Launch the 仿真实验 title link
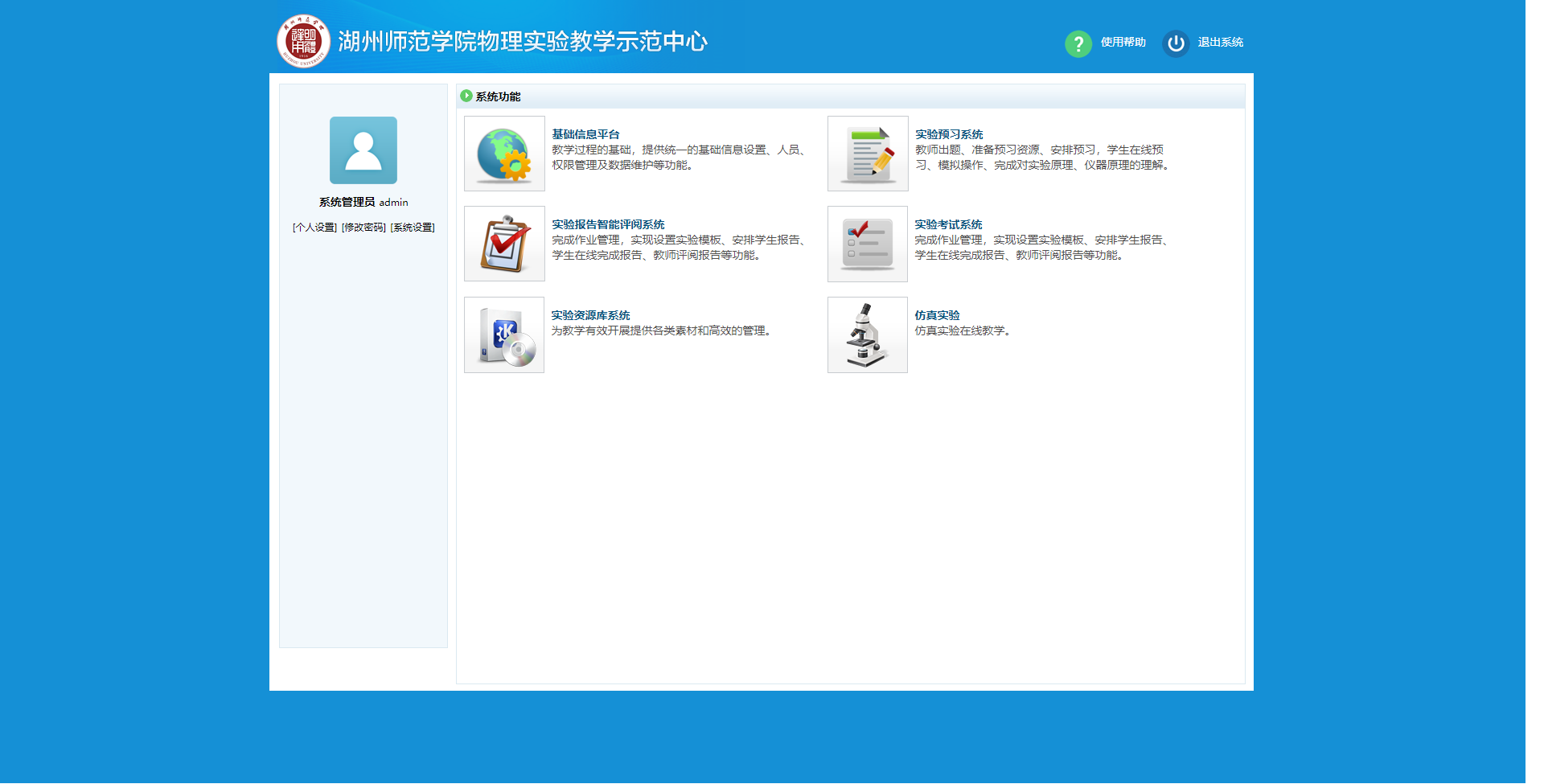1544x784 pixels. [x=937, y=315]
